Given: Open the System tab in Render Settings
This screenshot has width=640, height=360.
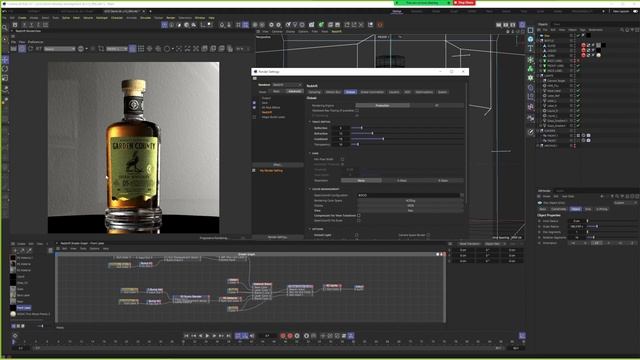Looking at the screenshot, I should click(x=442, y=92).
